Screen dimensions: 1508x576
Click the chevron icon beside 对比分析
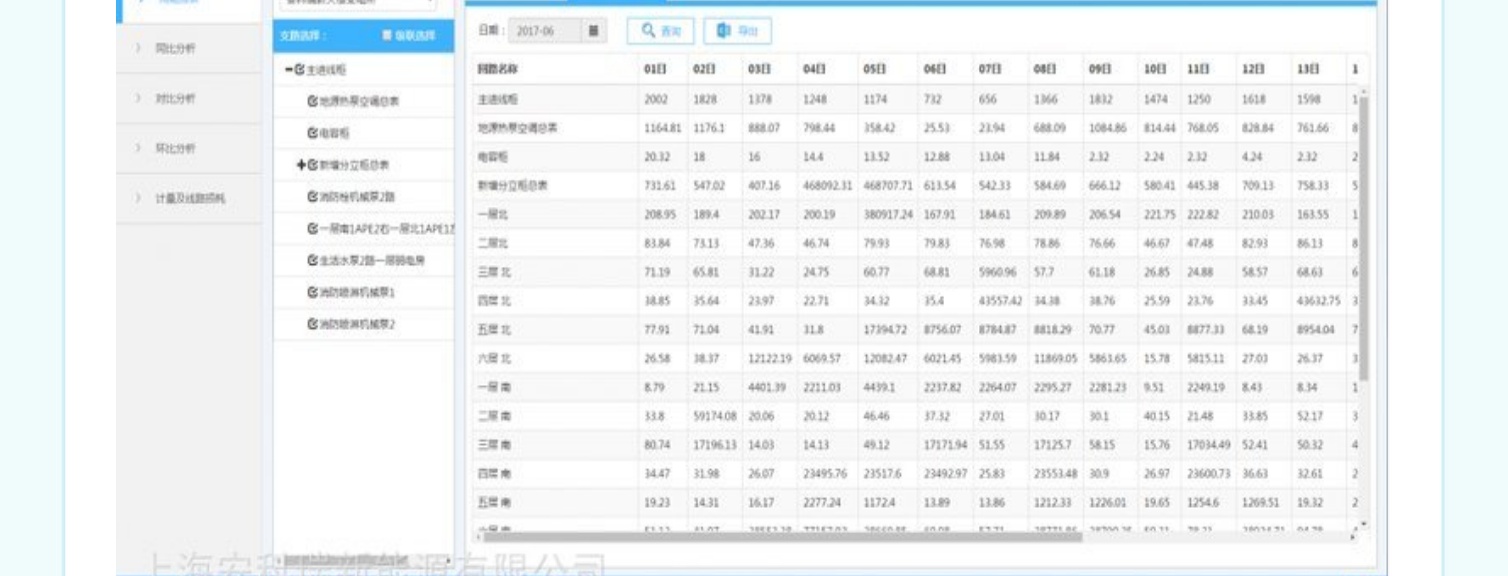139,98
